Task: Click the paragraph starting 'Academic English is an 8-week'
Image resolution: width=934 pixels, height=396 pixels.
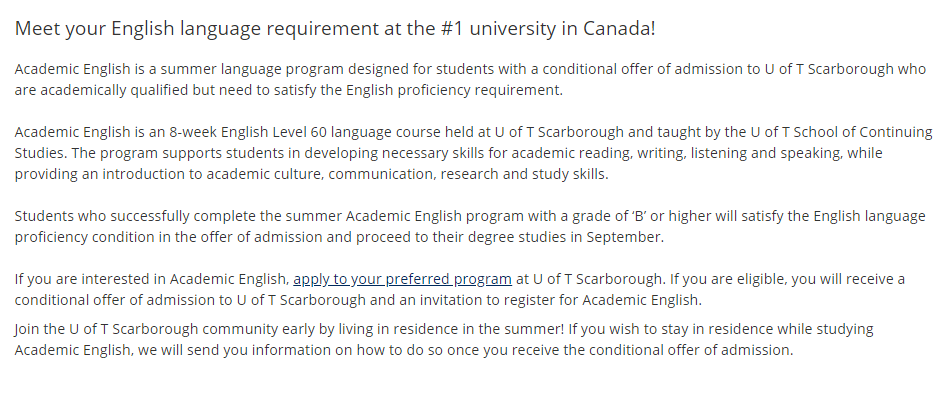Action: click(x=474, y=153)
